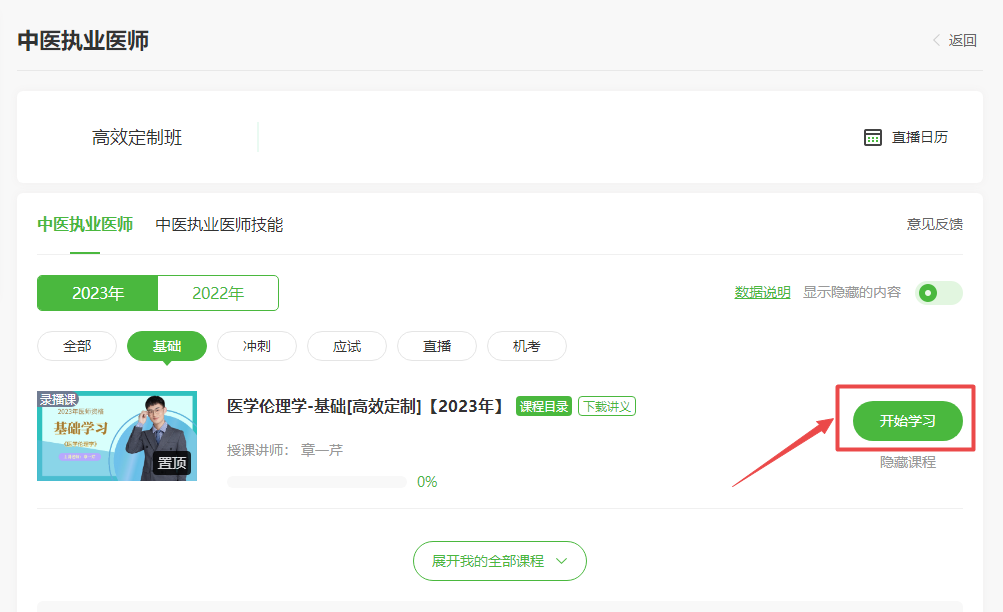
Task: Click the back arrow next to 返回
Action: 937,40
